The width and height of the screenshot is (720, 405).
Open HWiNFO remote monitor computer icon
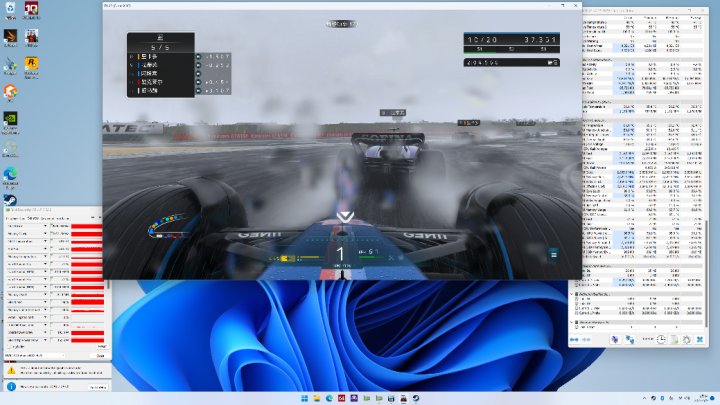(x=614, y=339)
